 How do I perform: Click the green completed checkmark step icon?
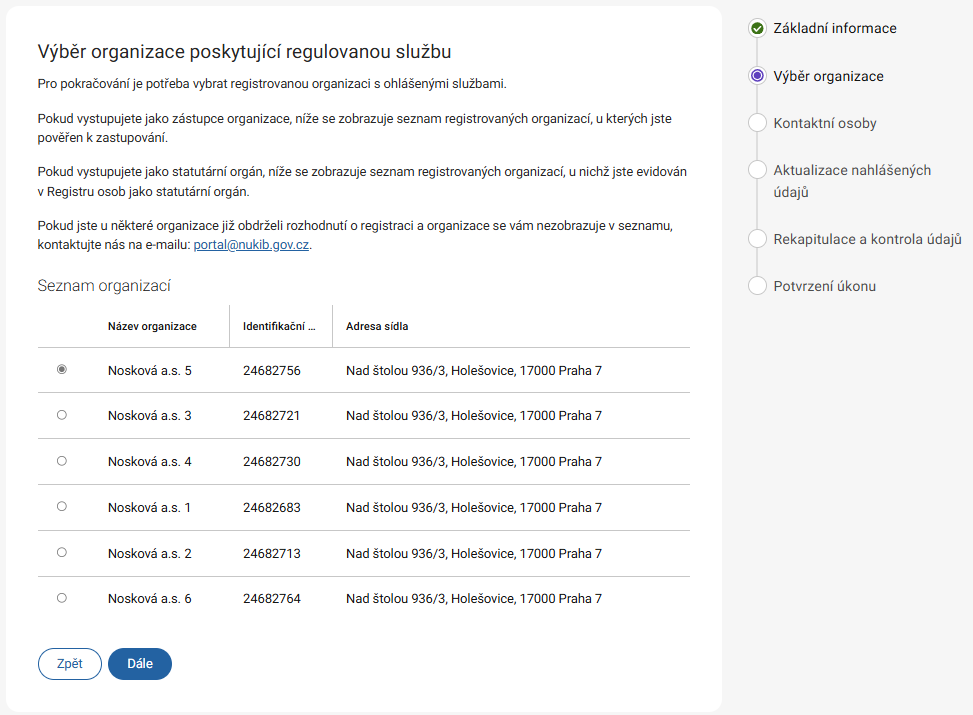[x=757, y=28]
